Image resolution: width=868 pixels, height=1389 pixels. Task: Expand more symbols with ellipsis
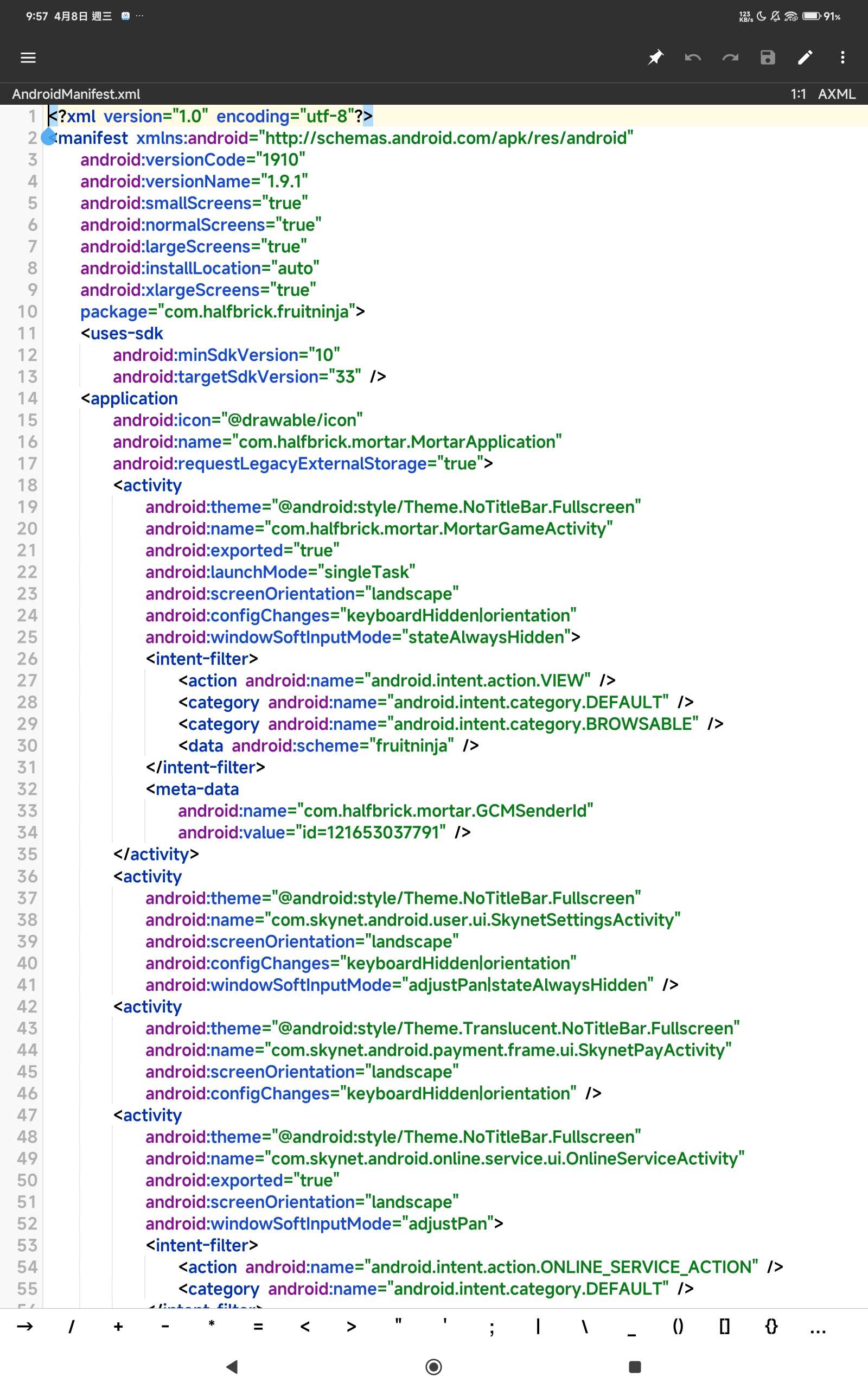point(818,1327)
